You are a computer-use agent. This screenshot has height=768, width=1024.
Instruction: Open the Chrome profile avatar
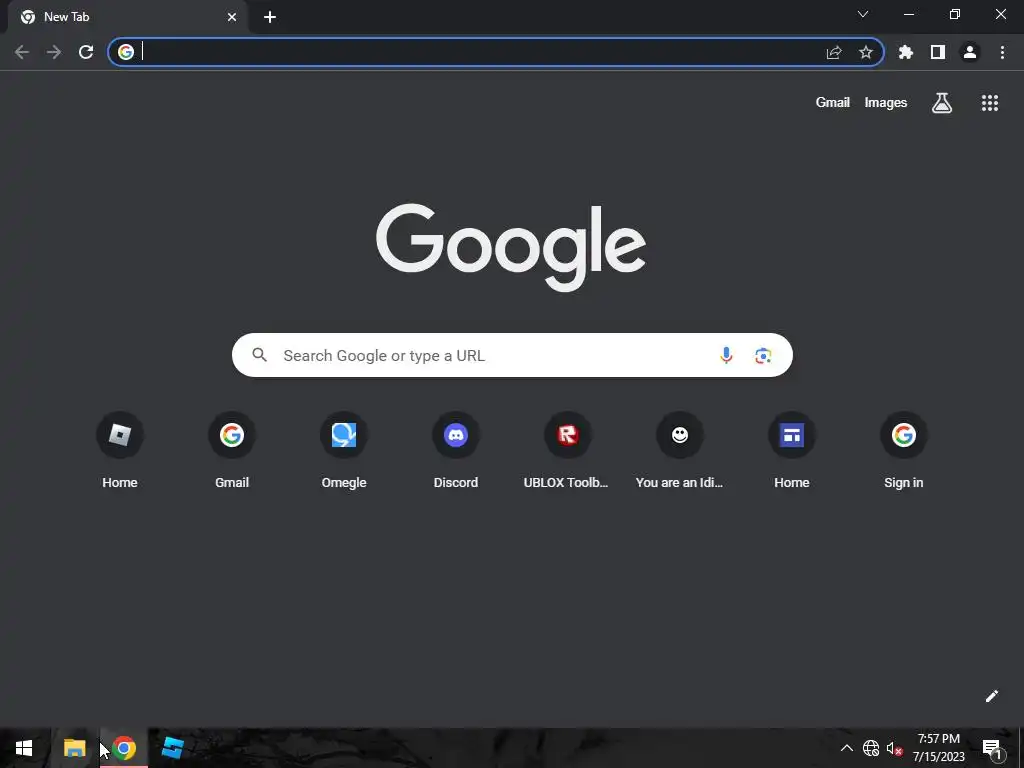970,52
